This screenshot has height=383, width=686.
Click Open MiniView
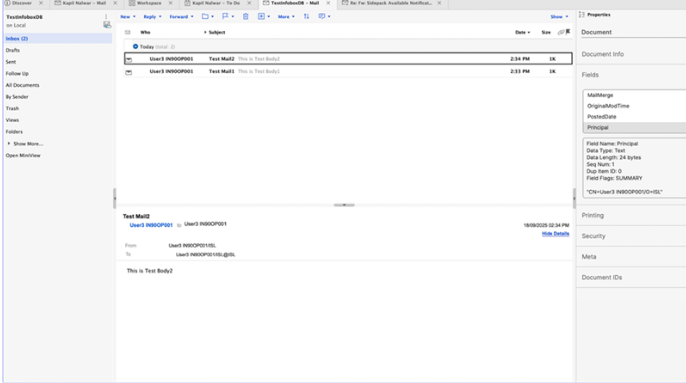point(23,155)
